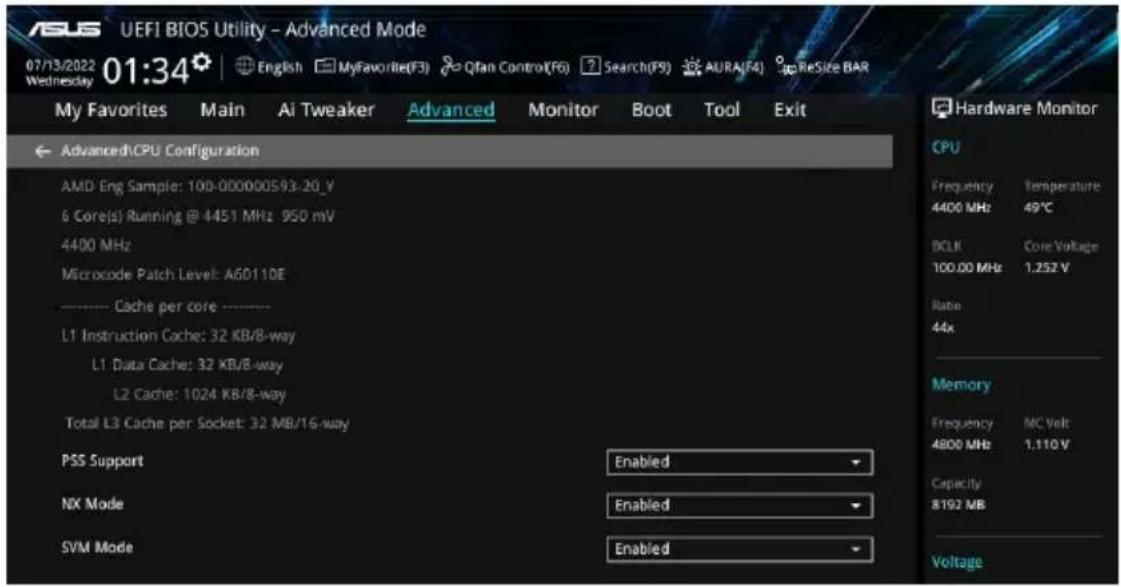Click the PSS Support label

tap(102, 461)
